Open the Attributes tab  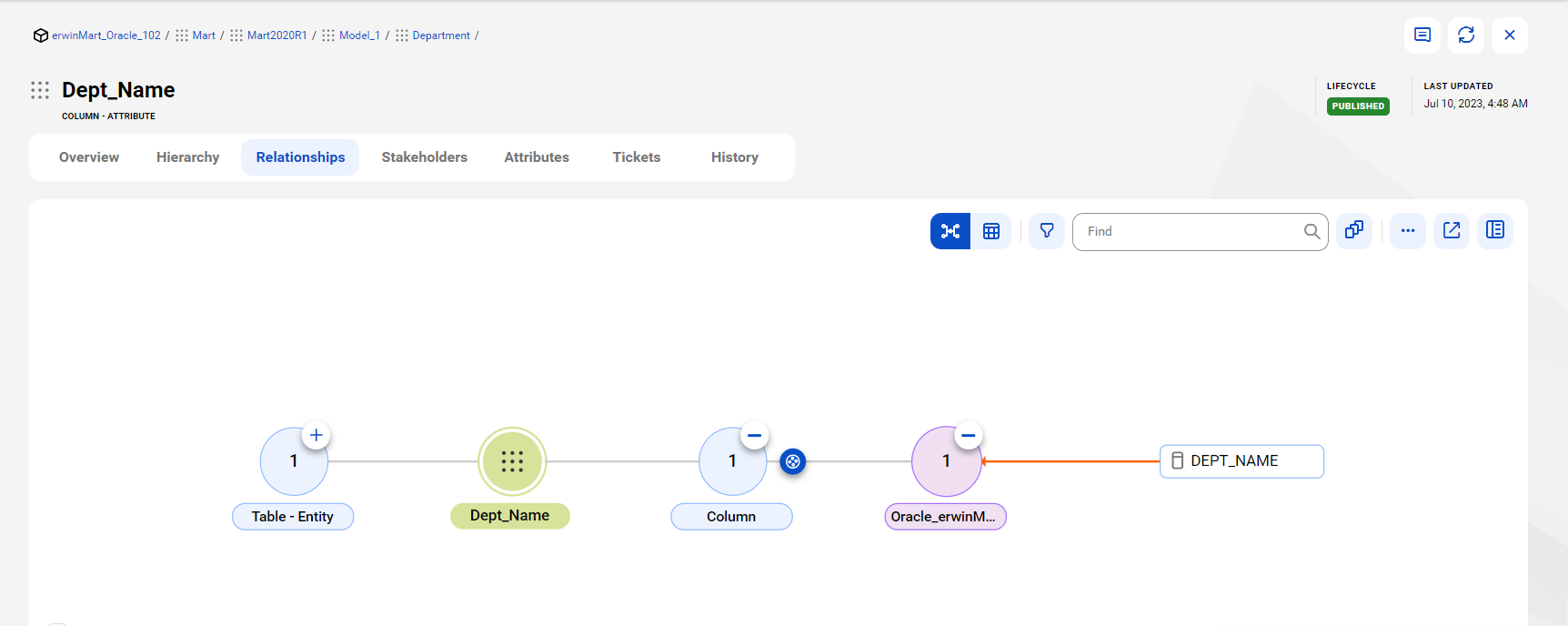point(537,157)
